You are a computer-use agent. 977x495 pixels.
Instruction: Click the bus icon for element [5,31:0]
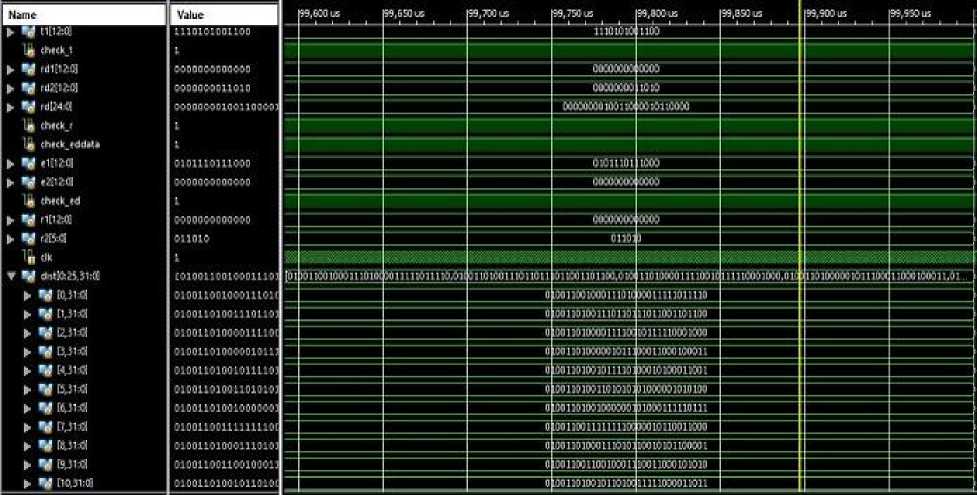point(45,389)
